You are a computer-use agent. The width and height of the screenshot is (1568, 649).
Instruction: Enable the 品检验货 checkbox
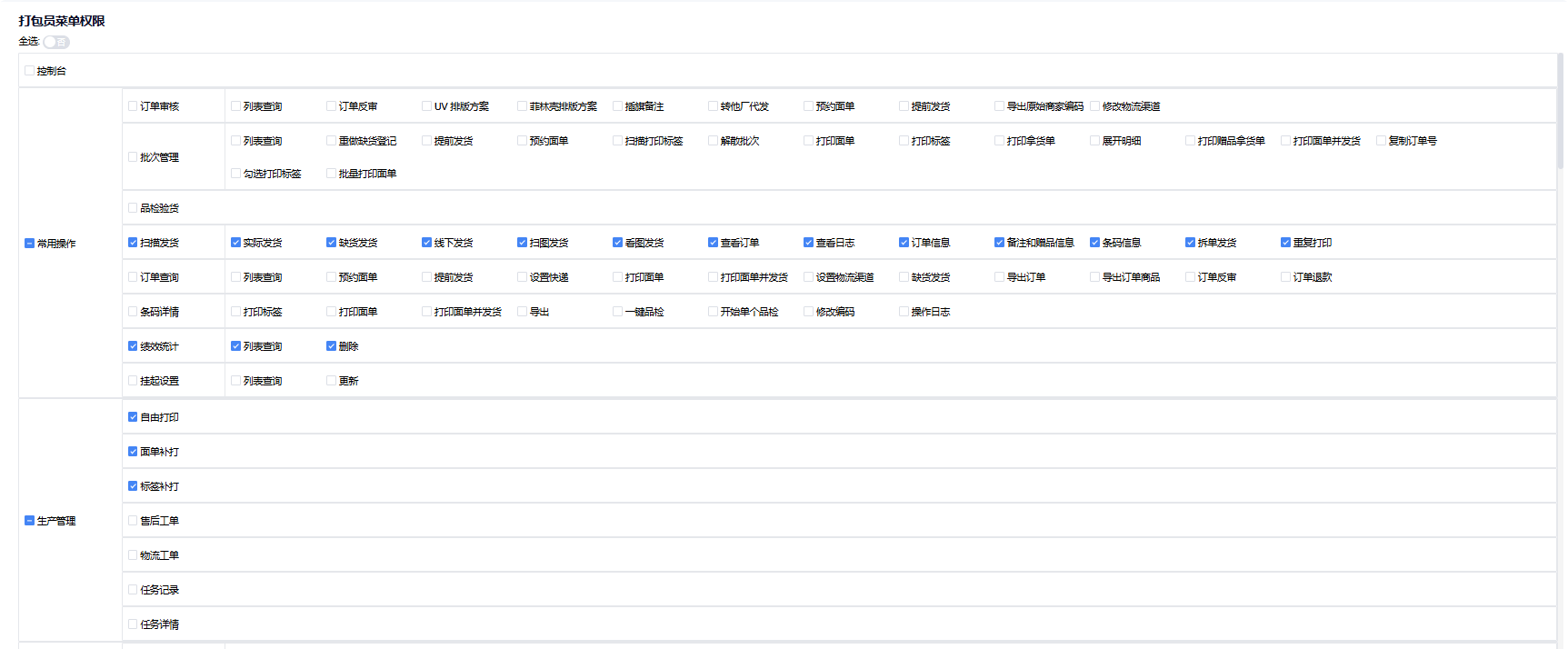coord(133,208)
